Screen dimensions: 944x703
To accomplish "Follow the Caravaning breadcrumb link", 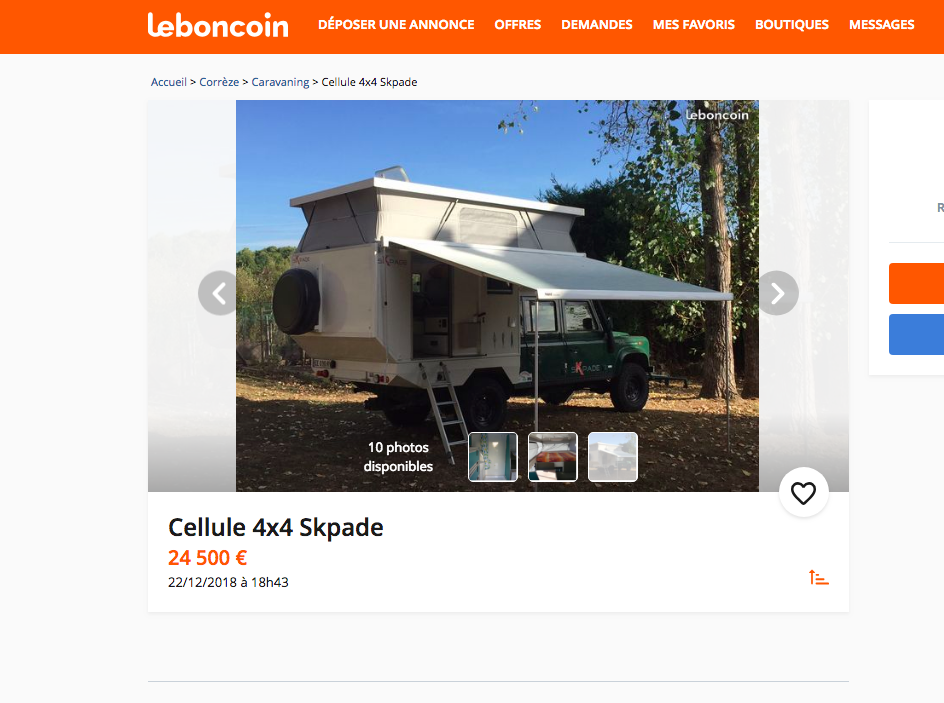I will [x=280, y=82].
